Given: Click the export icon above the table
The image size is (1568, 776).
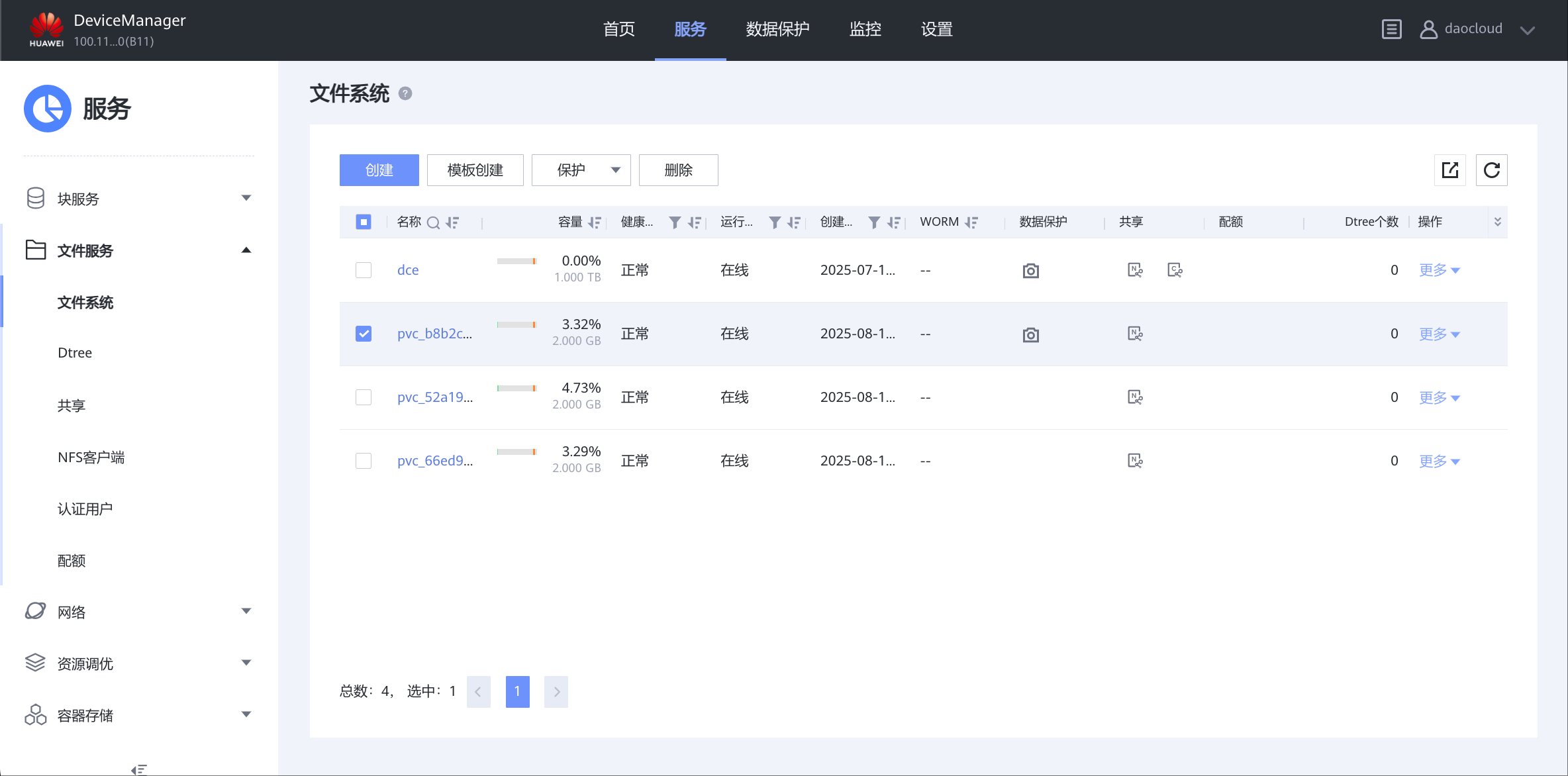Looking at the screenshot, I should click(1449, 170).
